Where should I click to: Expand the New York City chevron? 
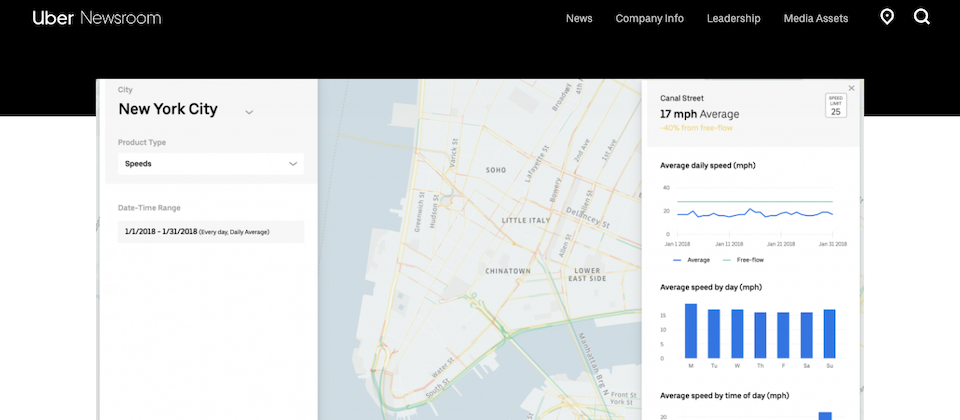[x=249, y=112]
